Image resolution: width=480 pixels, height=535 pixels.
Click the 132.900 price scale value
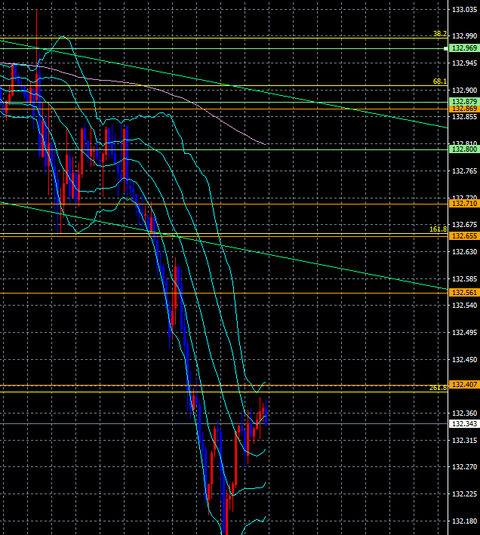(465, 90)
